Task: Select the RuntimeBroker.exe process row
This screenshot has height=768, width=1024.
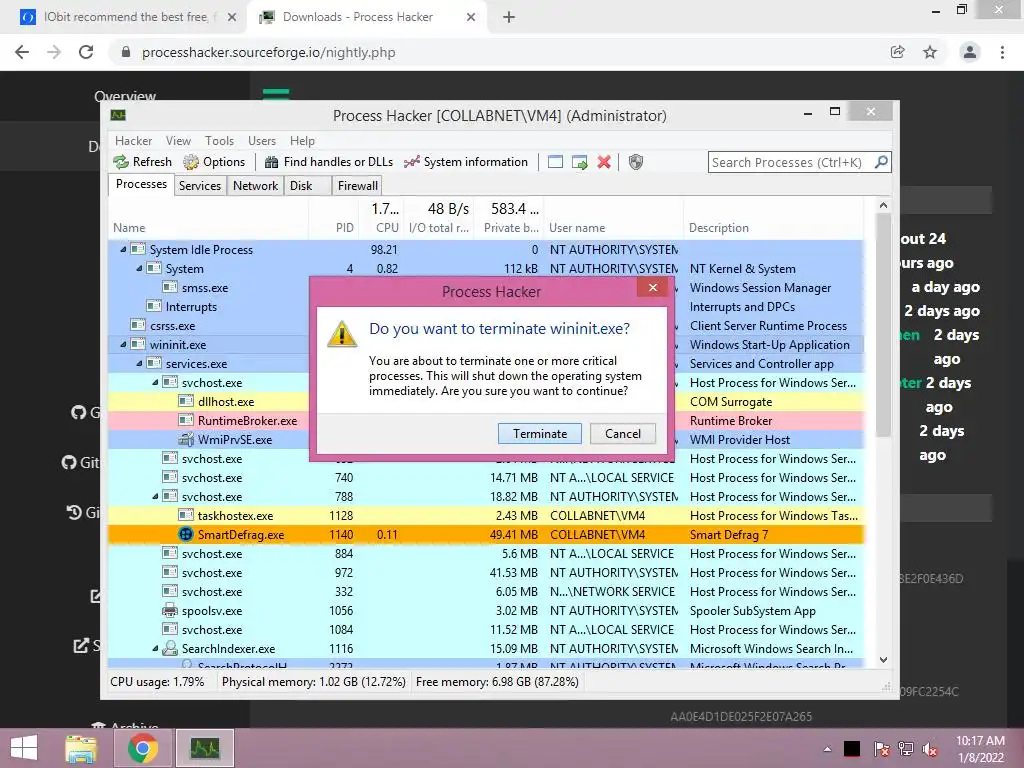Action: (x=486, y=421)
